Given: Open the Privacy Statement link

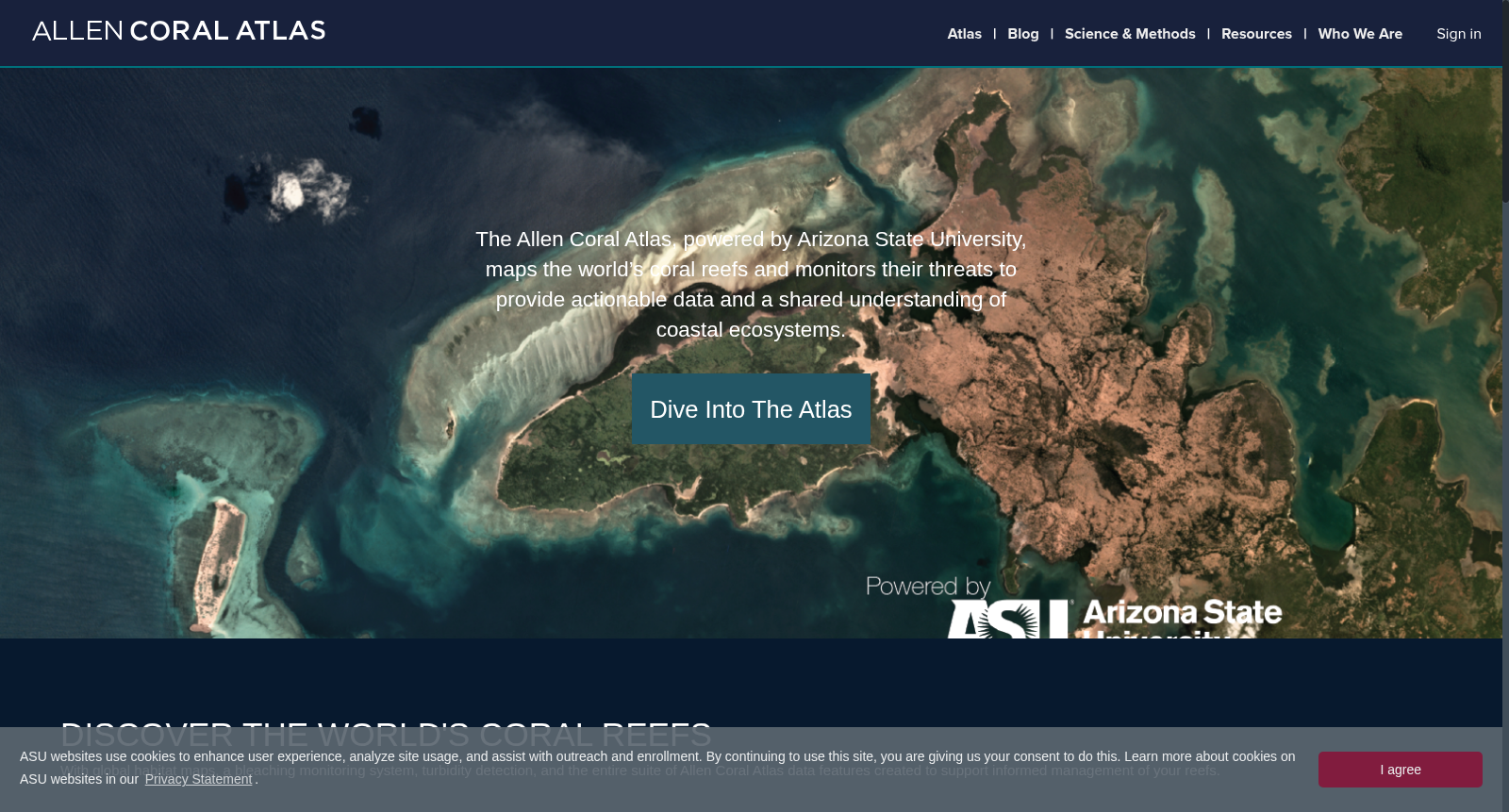Looking at the screenshot, I should click(198, 779).
